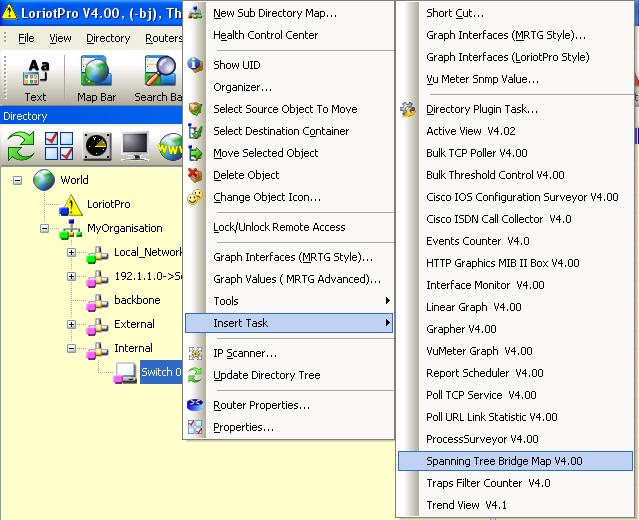Click the backbone node icon
Viewport: 639px width, 520px height.
(97, 302)
